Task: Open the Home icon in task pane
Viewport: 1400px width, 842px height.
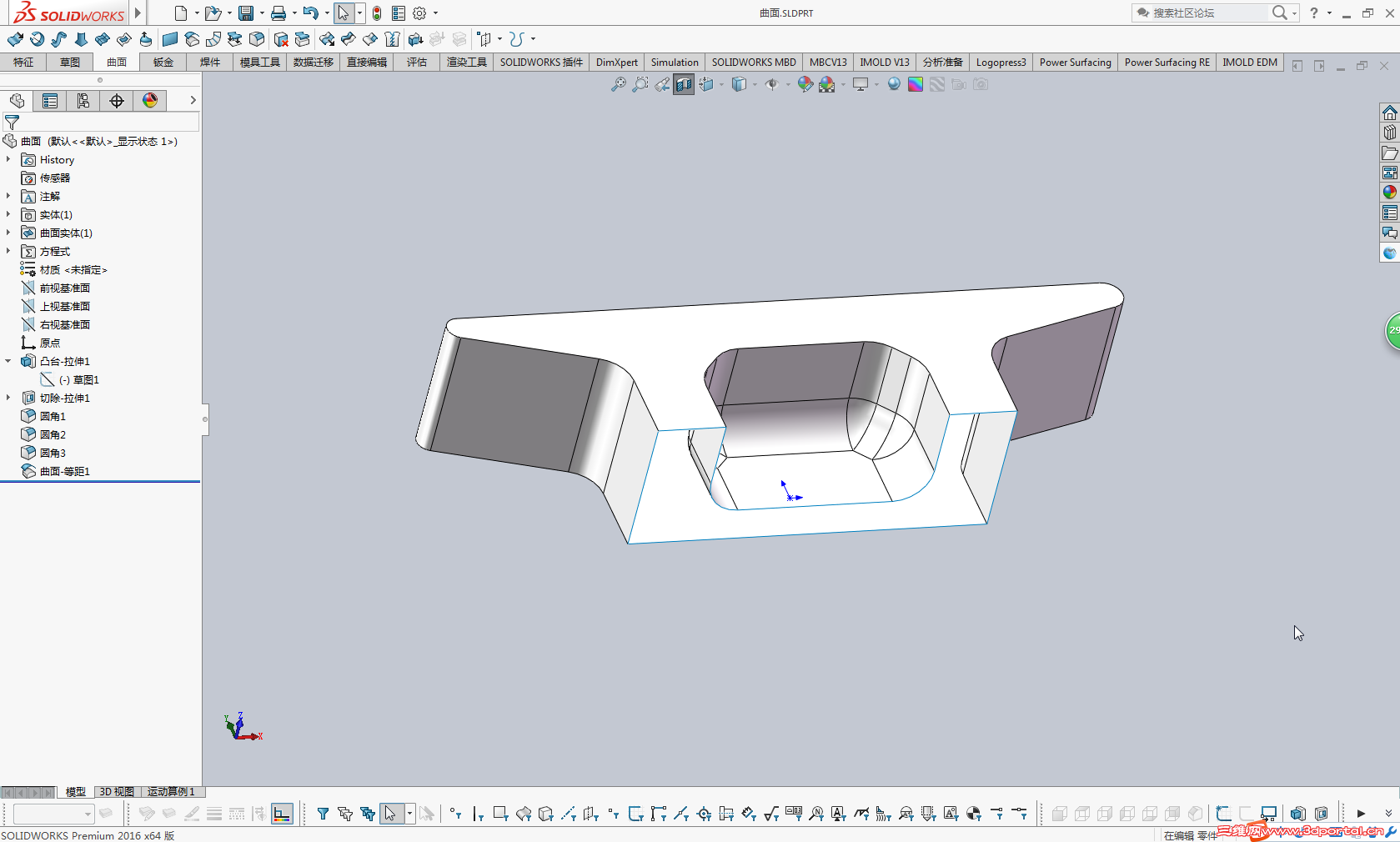Action: [x=1389, y=113]
